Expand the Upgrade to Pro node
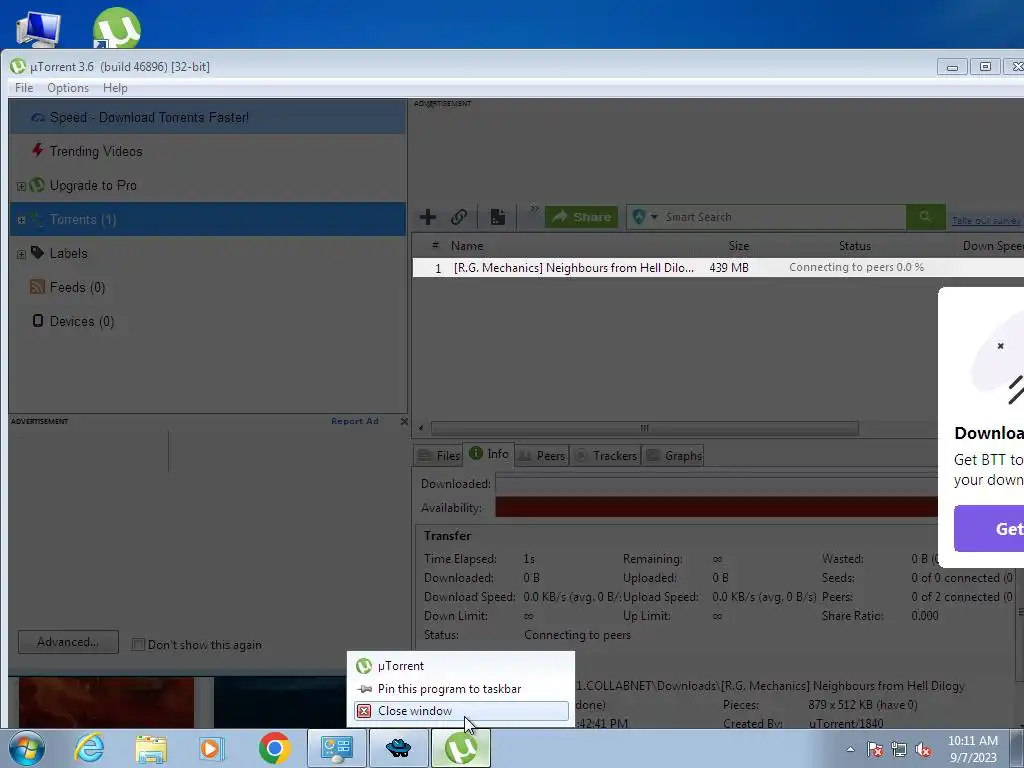Image resolution: width=1024 pixels, height=768 pixels. click(21, 186)
